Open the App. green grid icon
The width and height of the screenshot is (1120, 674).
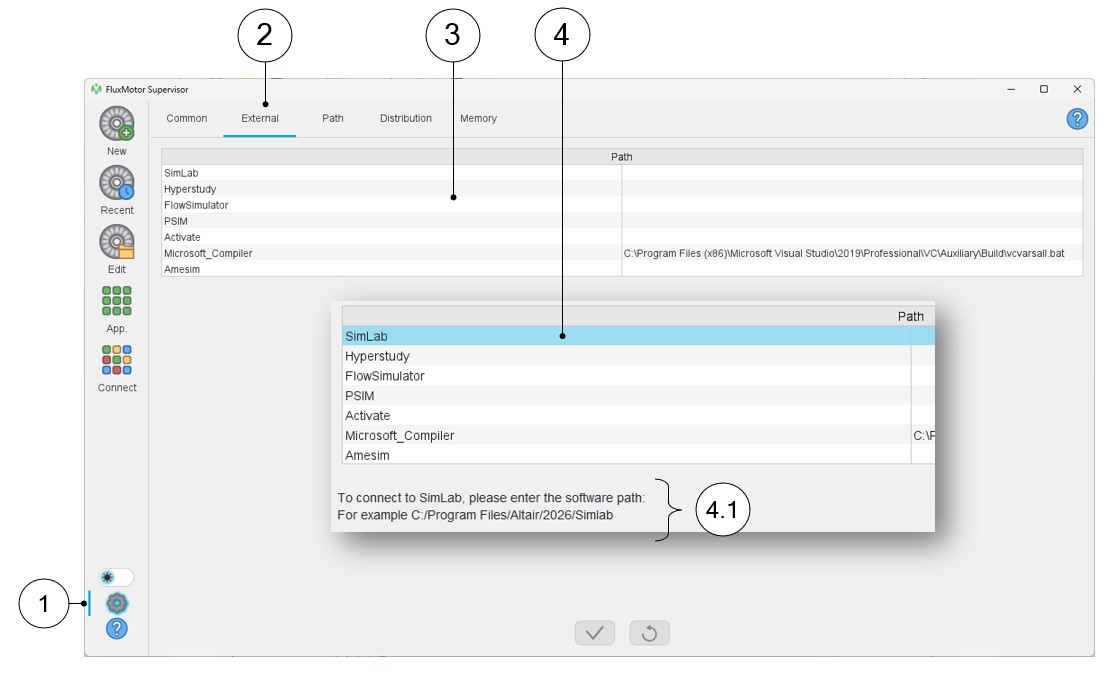[116, 301]
